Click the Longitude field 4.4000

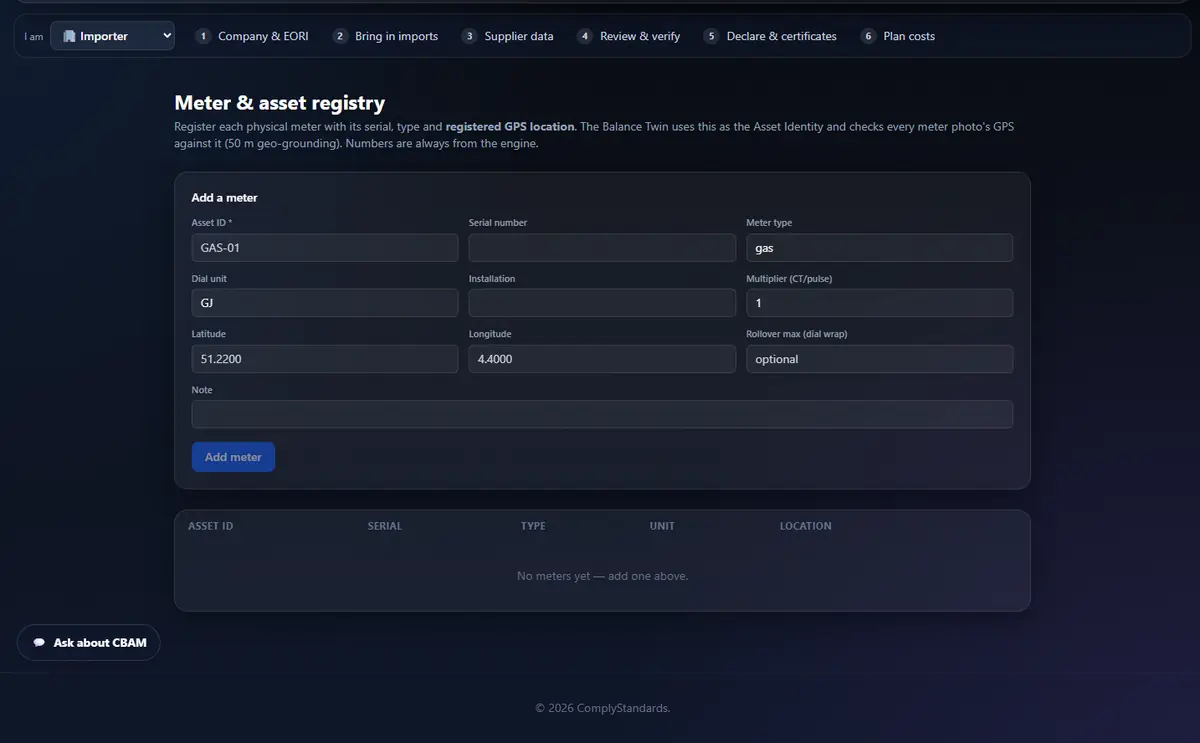(x=602, y=359)
